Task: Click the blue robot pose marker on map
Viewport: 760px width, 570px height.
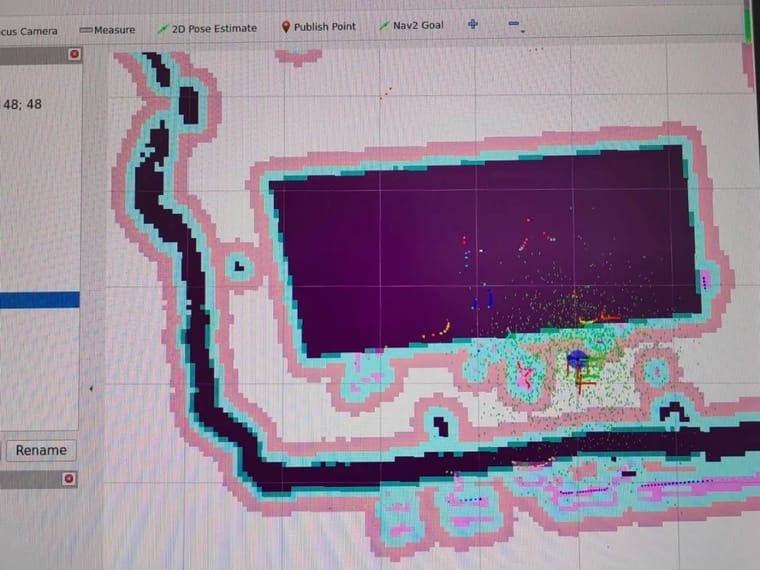Action: pyautogui.click(x=576, y=358)
